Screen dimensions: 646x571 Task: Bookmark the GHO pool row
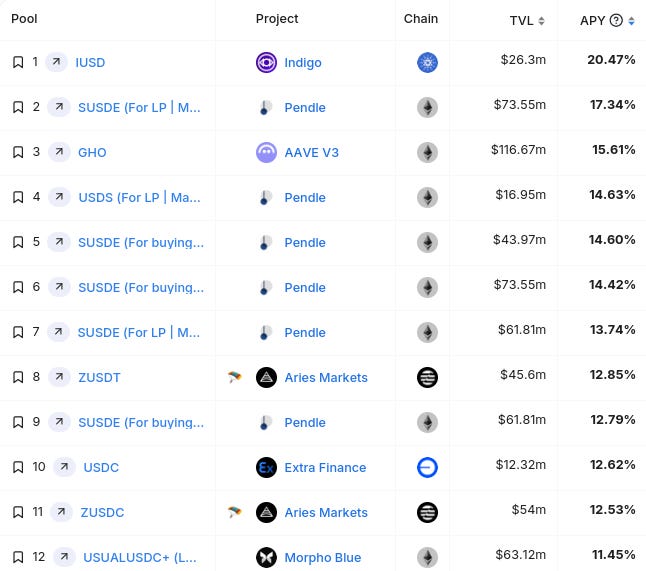click(x=18, y=152)
